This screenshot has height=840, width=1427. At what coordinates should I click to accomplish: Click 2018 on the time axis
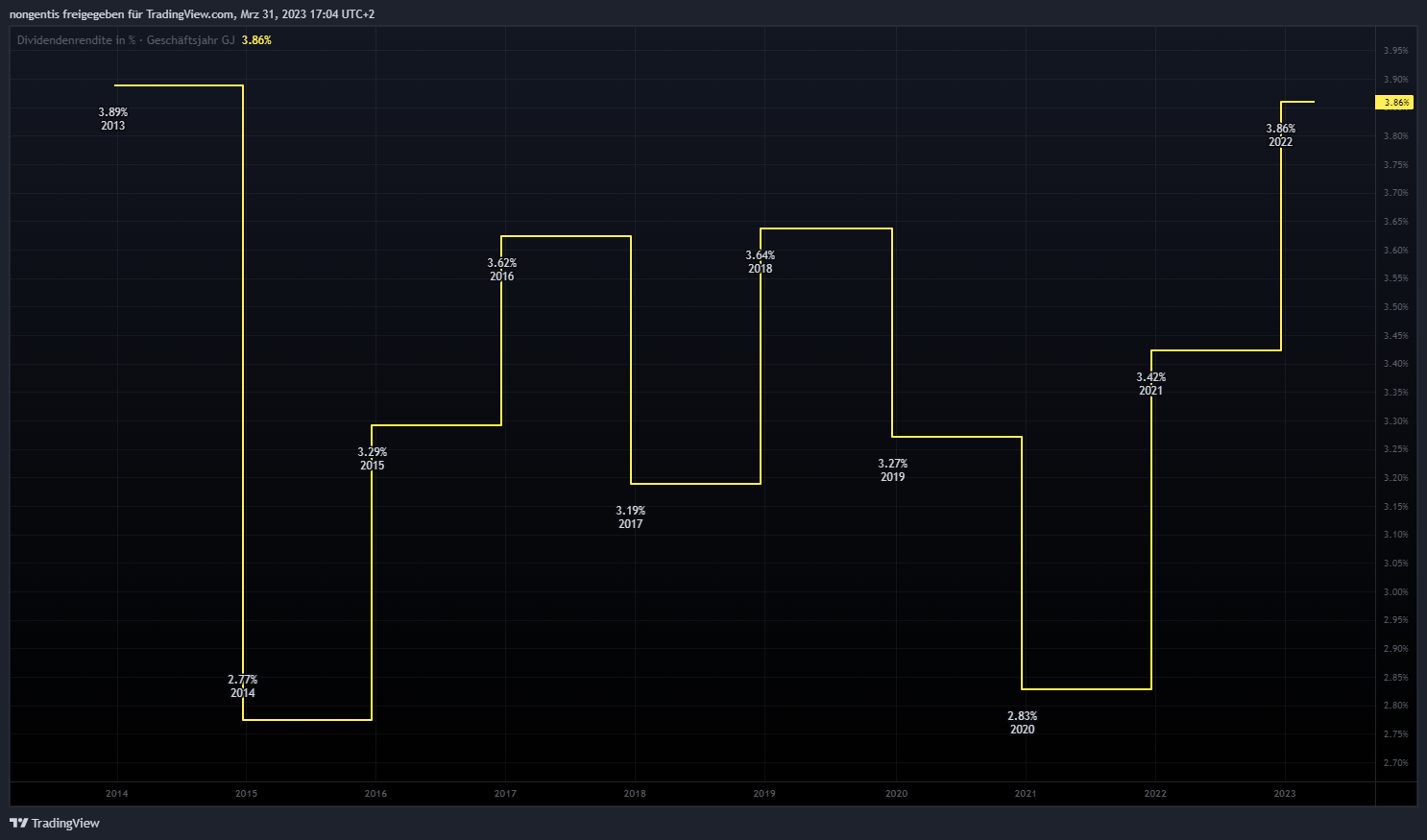click(x=635, y=794)
